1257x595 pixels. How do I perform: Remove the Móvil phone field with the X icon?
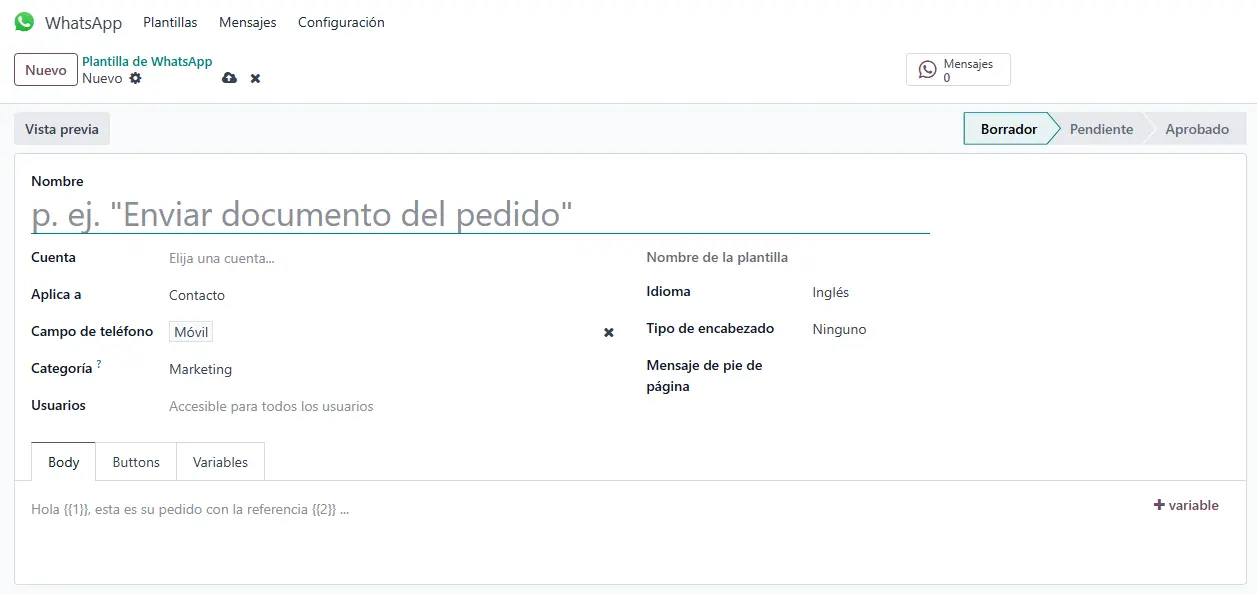pos(609,332)
